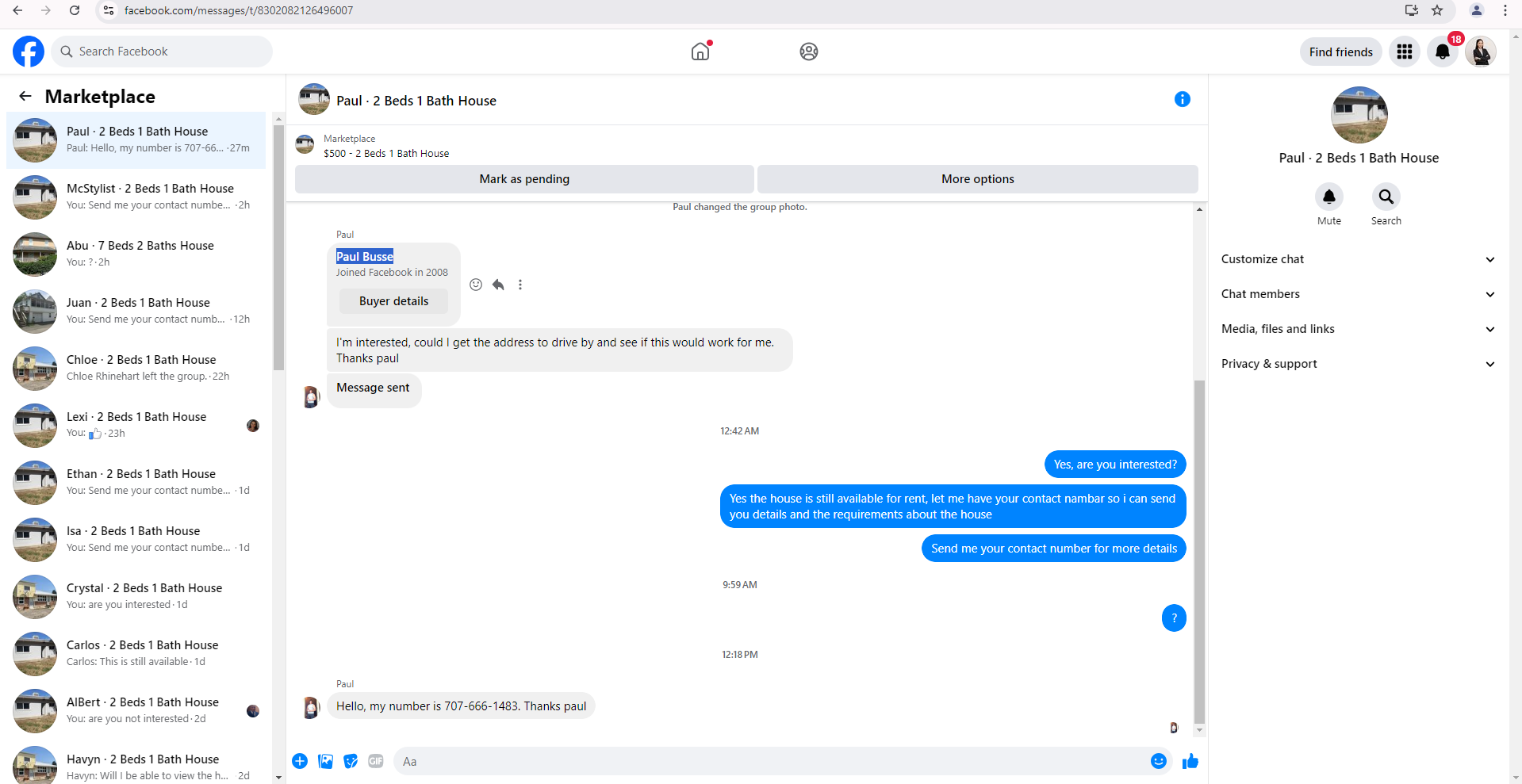Reload the browser page
The image size is (1522, 784).
coord(75,10)
